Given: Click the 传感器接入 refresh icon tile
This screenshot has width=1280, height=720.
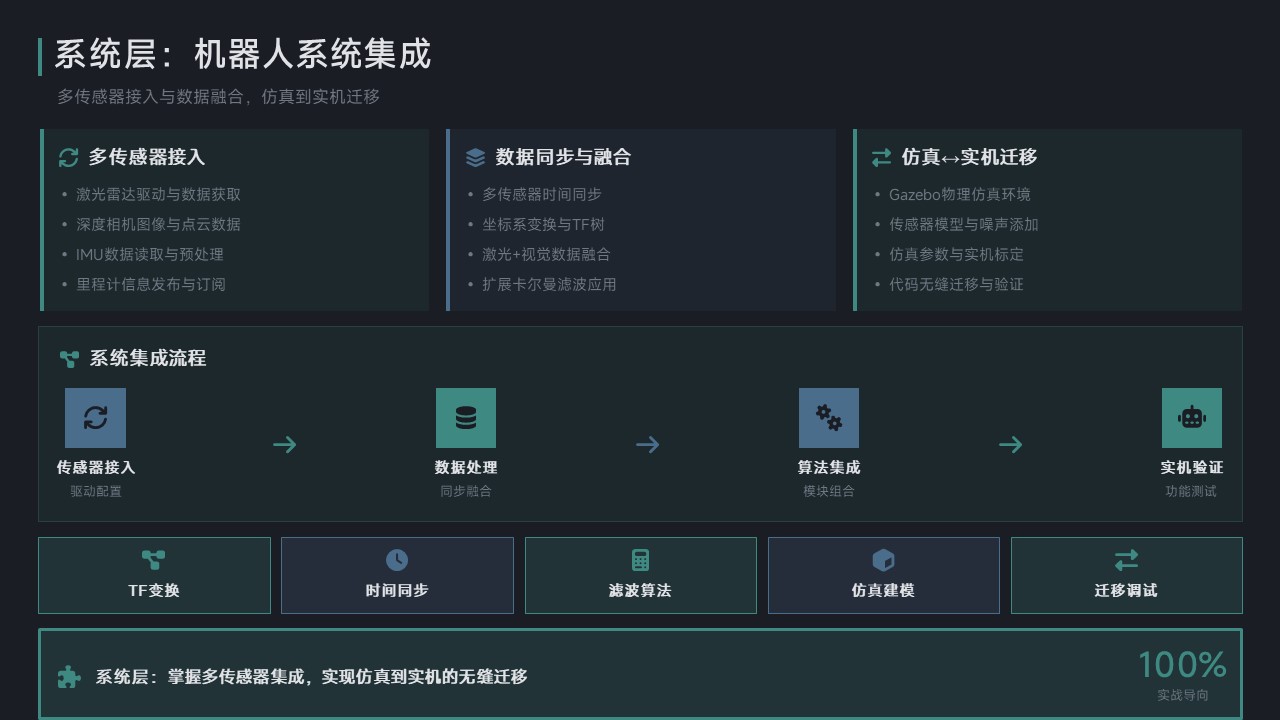Looking at the screenshot, I should (x=95, y=418).
